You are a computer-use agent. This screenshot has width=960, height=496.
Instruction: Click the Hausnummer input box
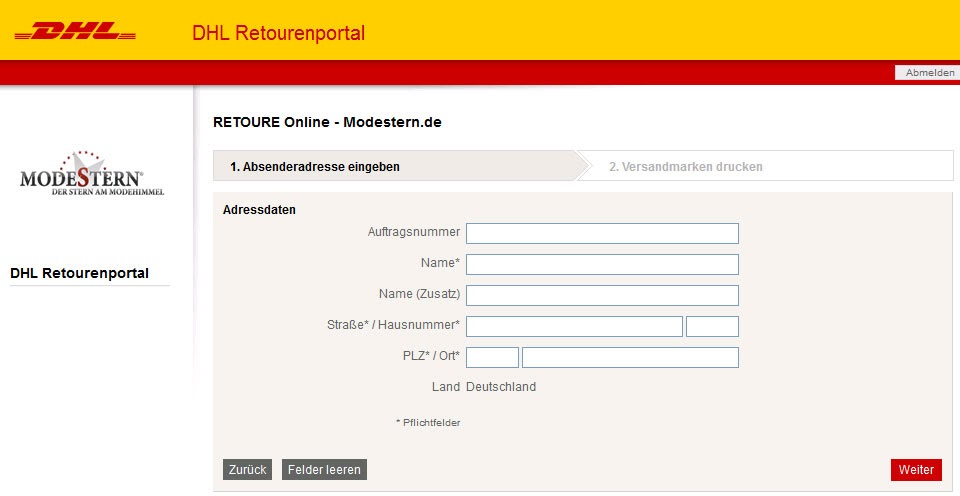(712, 326)
